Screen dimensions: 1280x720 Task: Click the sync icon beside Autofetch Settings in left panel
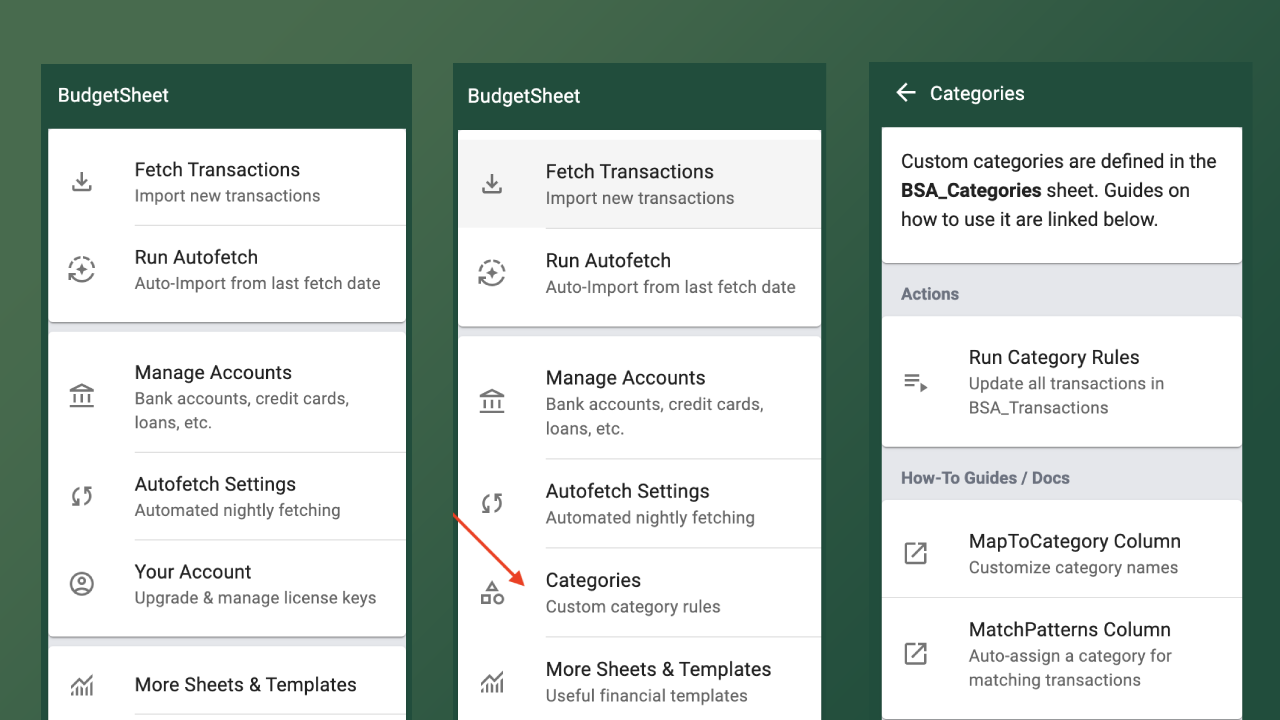point(82,496)
